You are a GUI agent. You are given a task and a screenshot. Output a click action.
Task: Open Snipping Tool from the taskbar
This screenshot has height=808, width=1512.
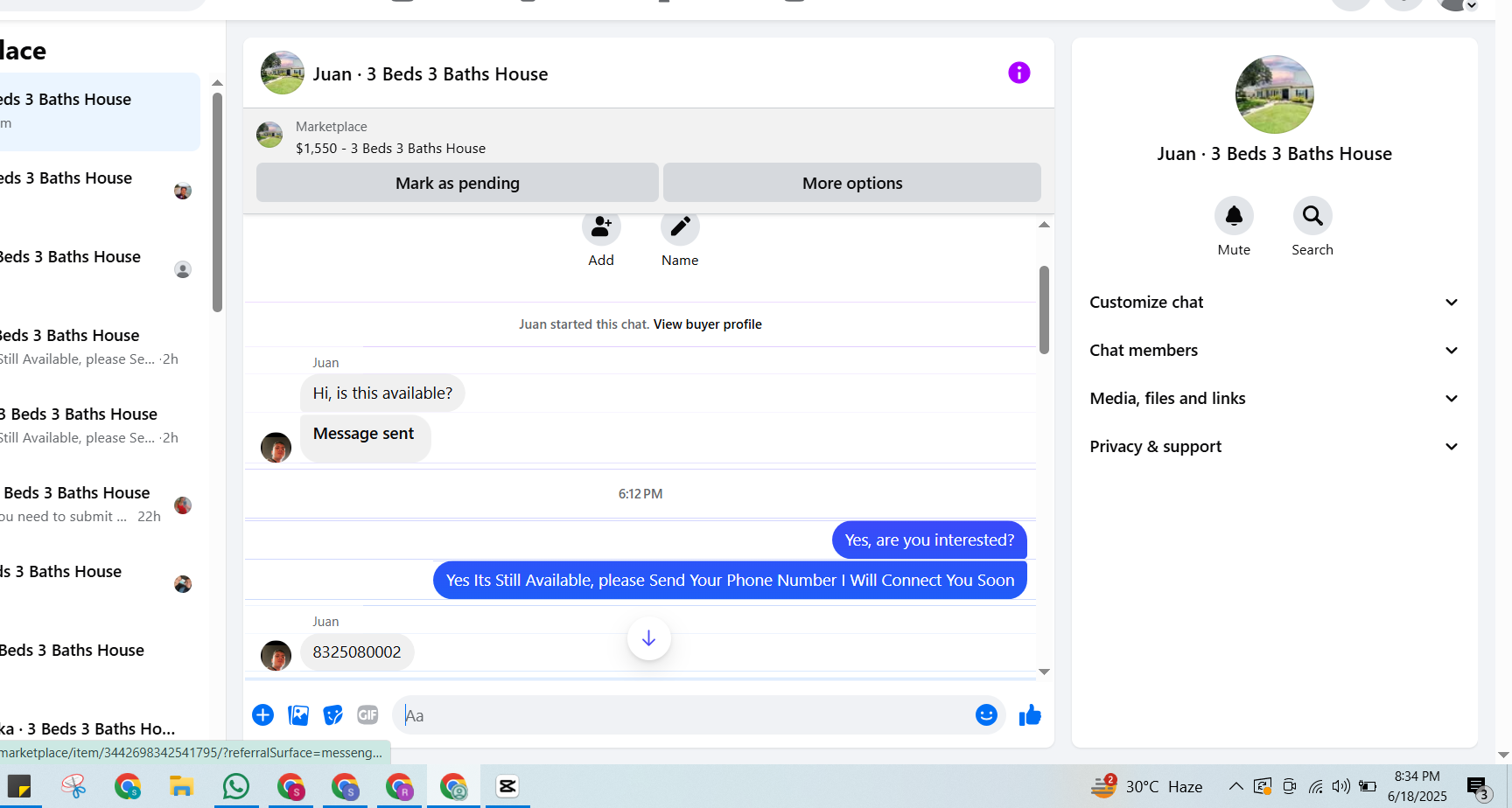[x=73, y=786]
